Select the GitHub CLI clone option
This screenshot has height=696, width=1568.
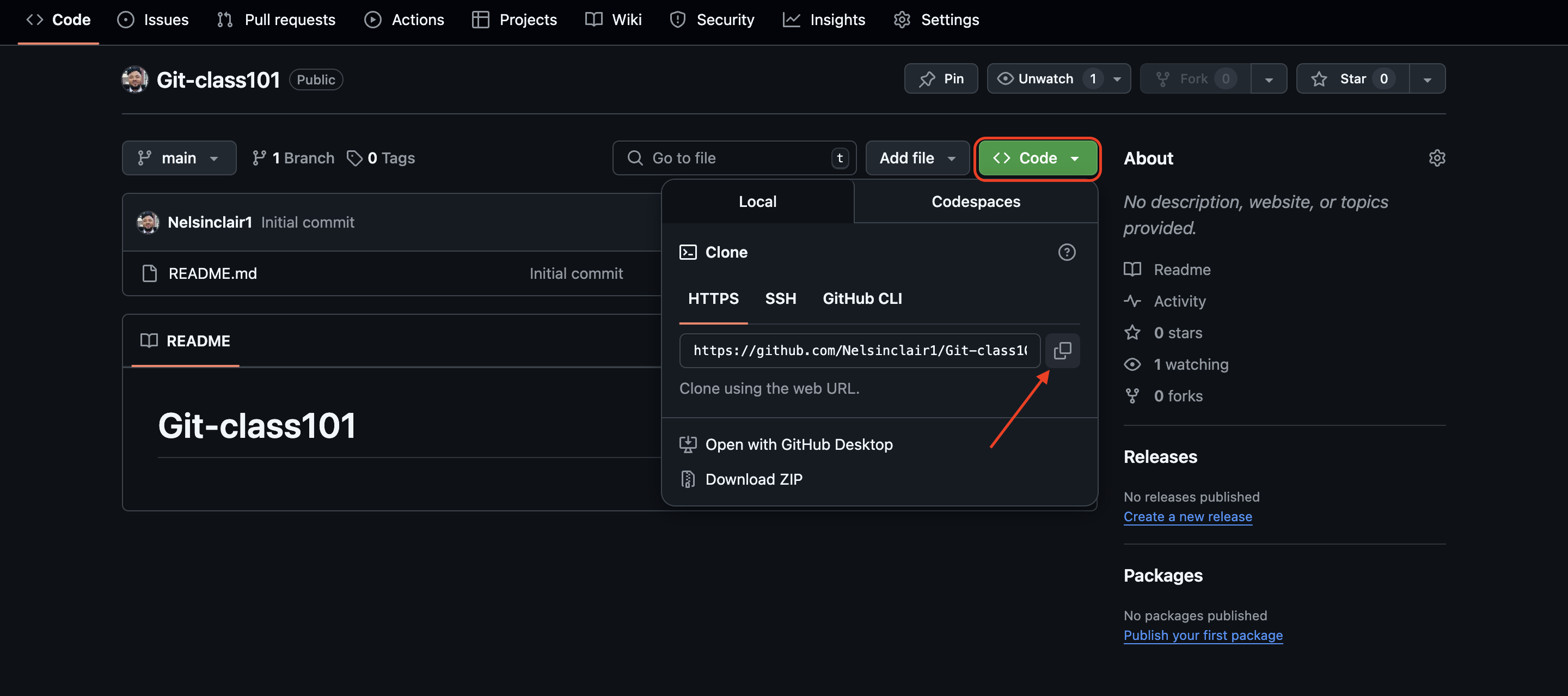(x=862, y=298)
